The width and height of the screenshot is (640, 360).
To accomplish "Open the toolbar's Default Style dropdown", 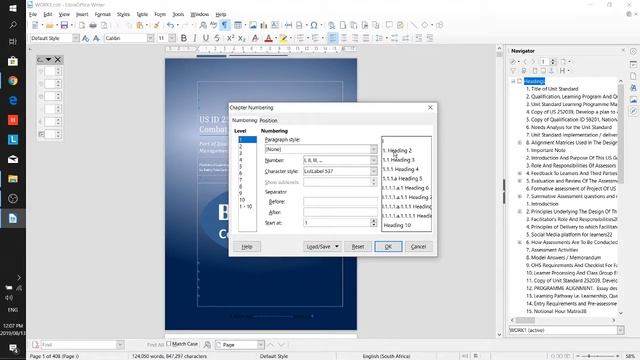I will 76,38.
